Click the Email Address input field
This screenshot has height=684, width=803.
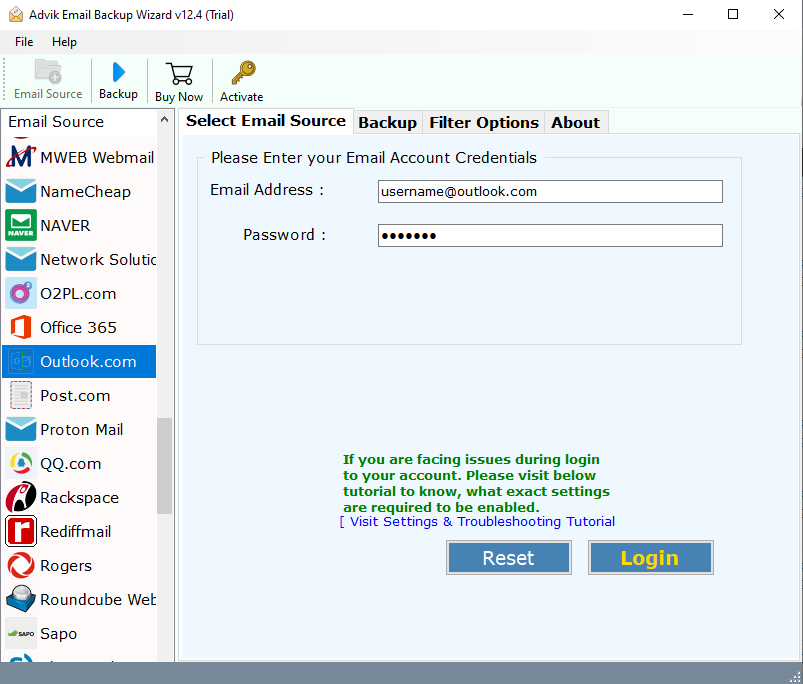(550, 191)
